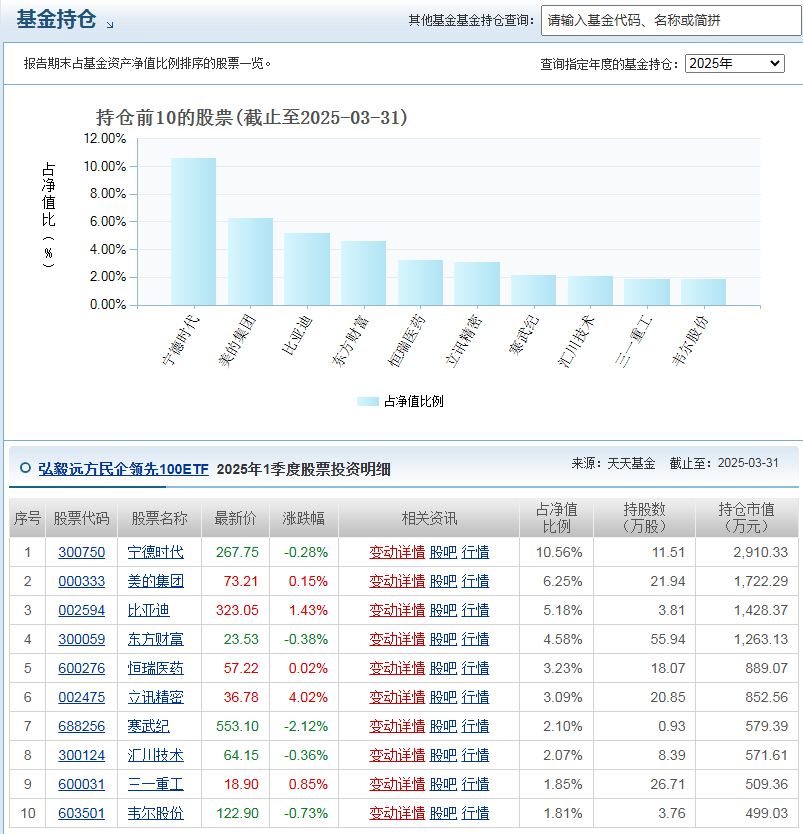
Task: Open stock code 603501 link
Action: point(81,813)
